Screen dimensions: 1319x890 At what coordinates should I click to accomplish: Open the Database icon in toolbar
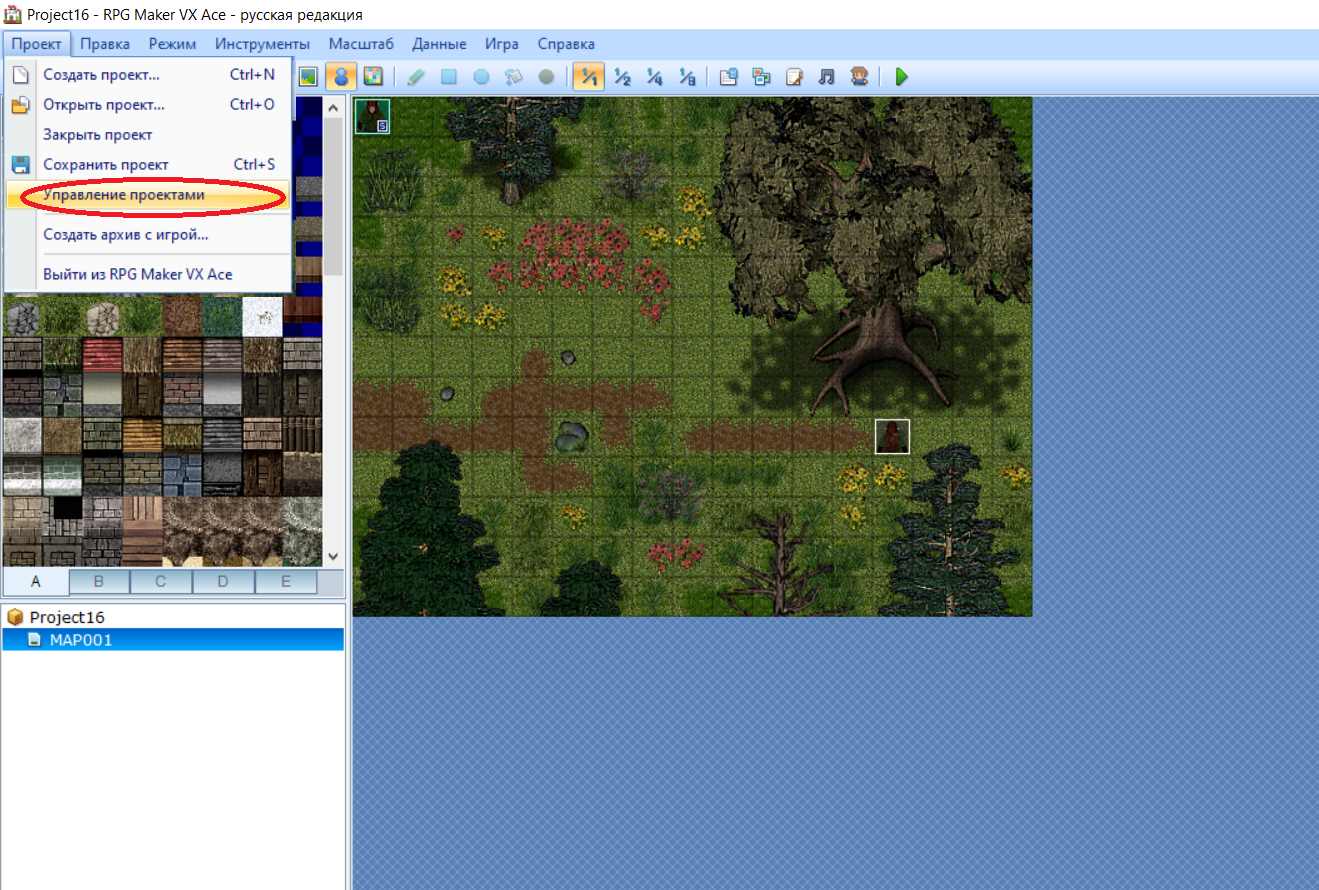(x=729, y=76)
